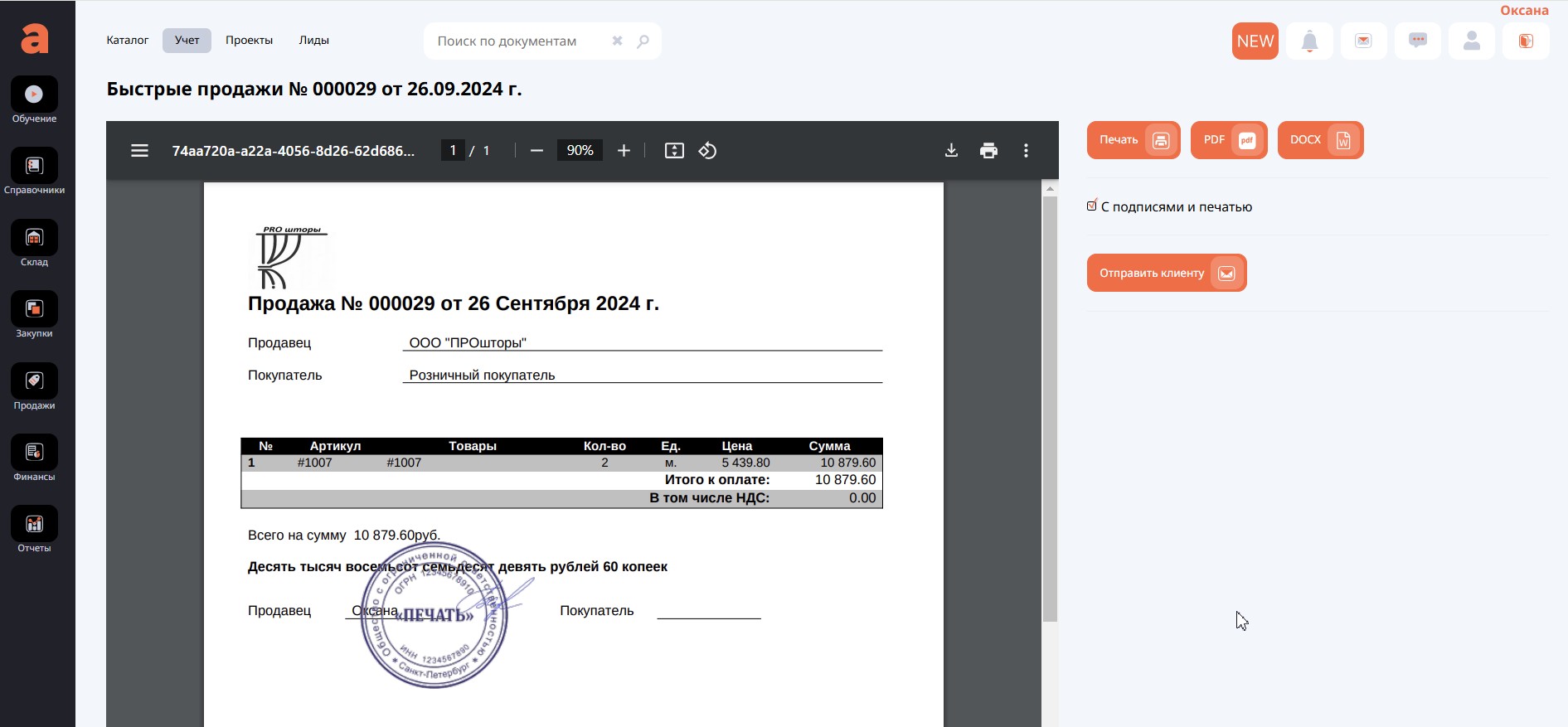Open the Финансы sidebar section
This screenshot has height=727, width=1568.
34,453
